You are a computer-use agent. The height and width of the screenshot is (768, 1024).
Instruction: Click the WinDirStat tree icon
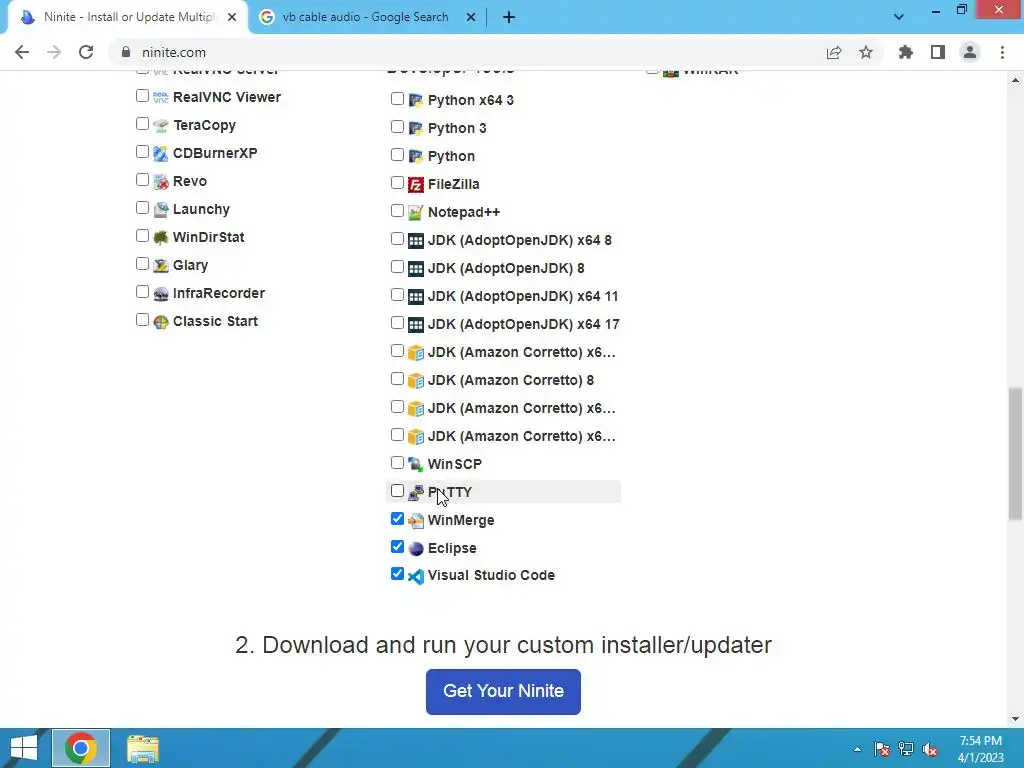tap(161, 238)
